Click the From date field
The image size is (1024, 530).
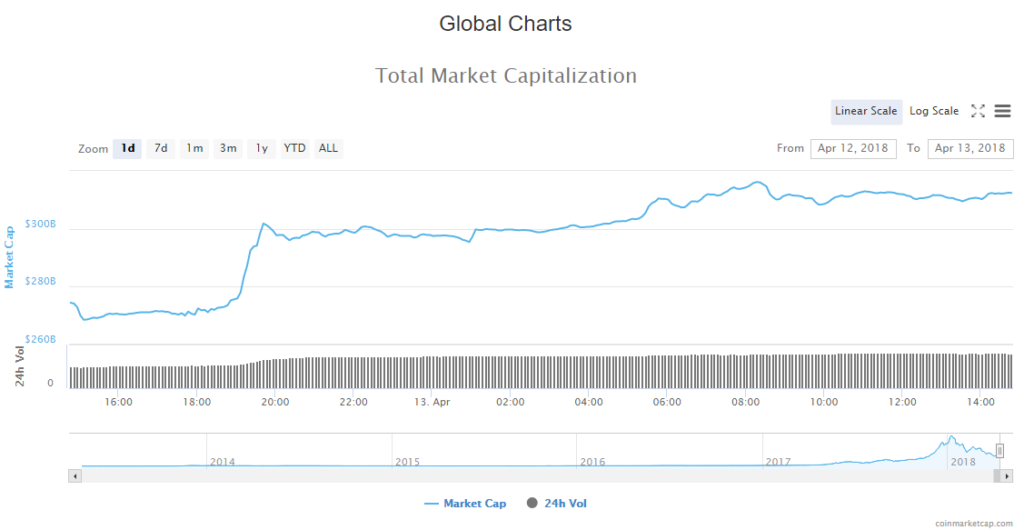pos(853,148)
